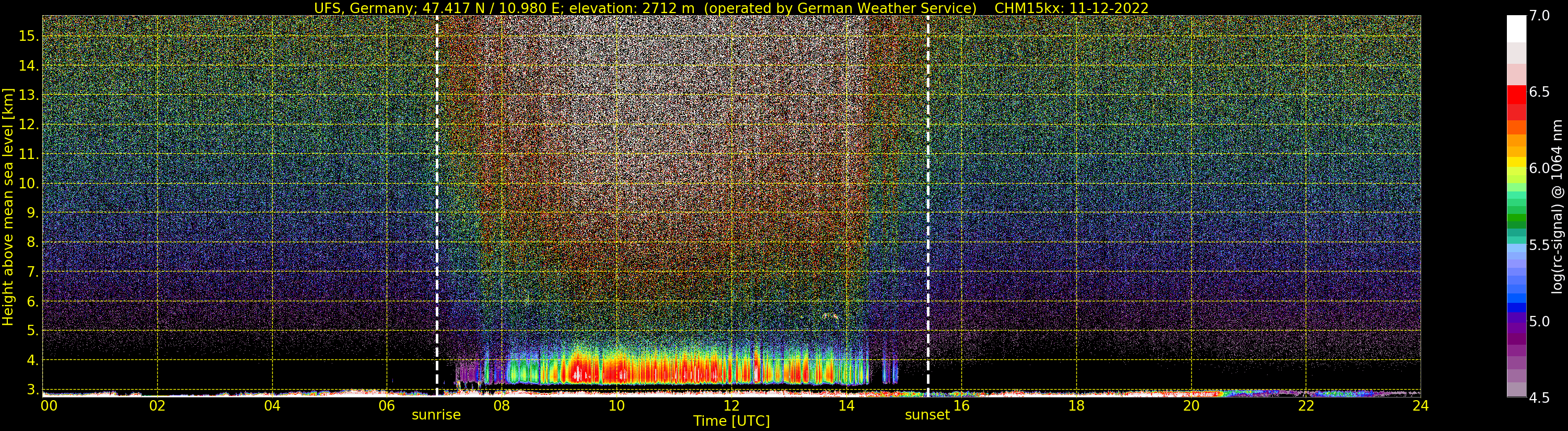Click the "9." height axis tick

pyautogui.click(x=32, y=213)
